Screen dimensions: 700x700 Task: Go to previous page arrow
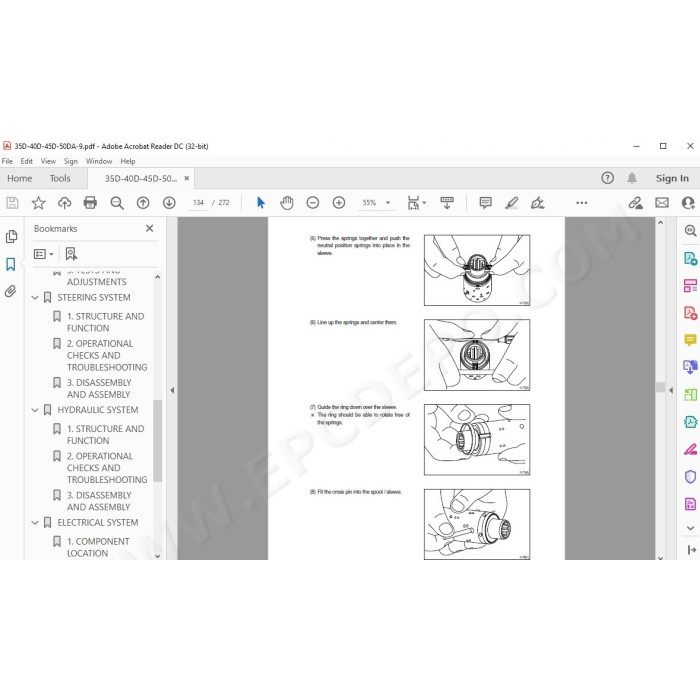pyautogui.click(x=143, y=203)
